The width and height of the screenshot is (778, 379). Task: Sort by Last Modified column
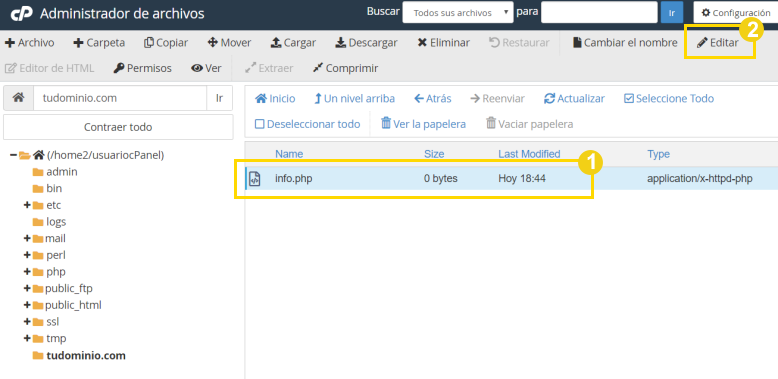[x=529, y=154]
